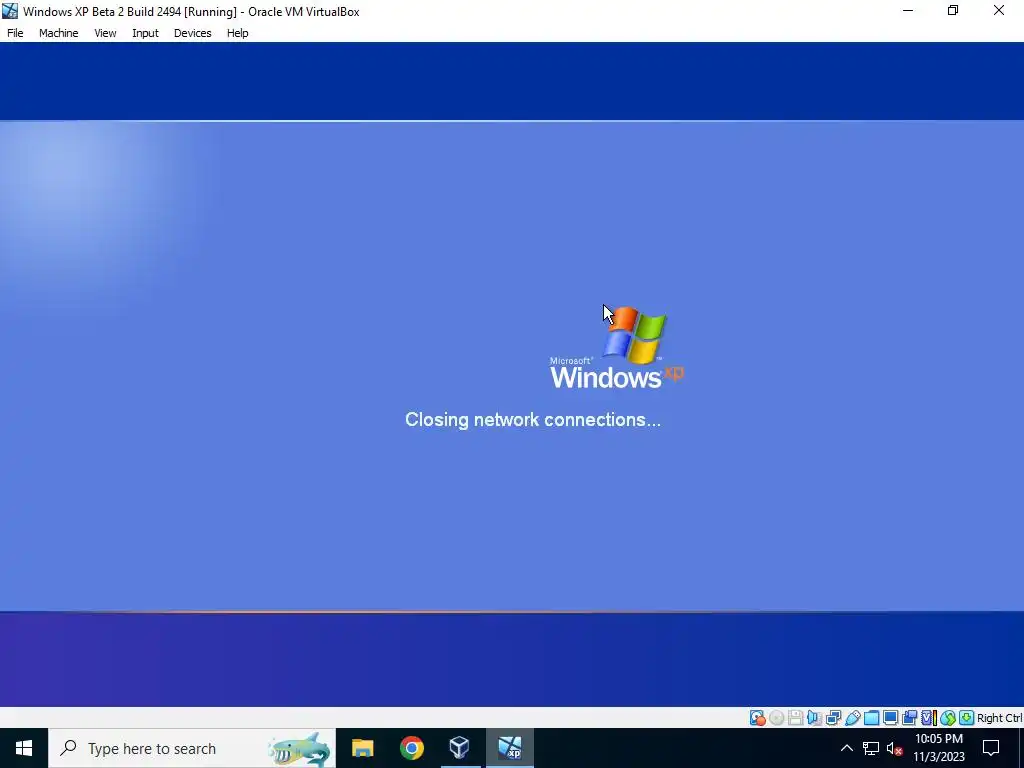1024x768 pixels.
Task: Open the Machine menu
Action: (x=58, y=33)
